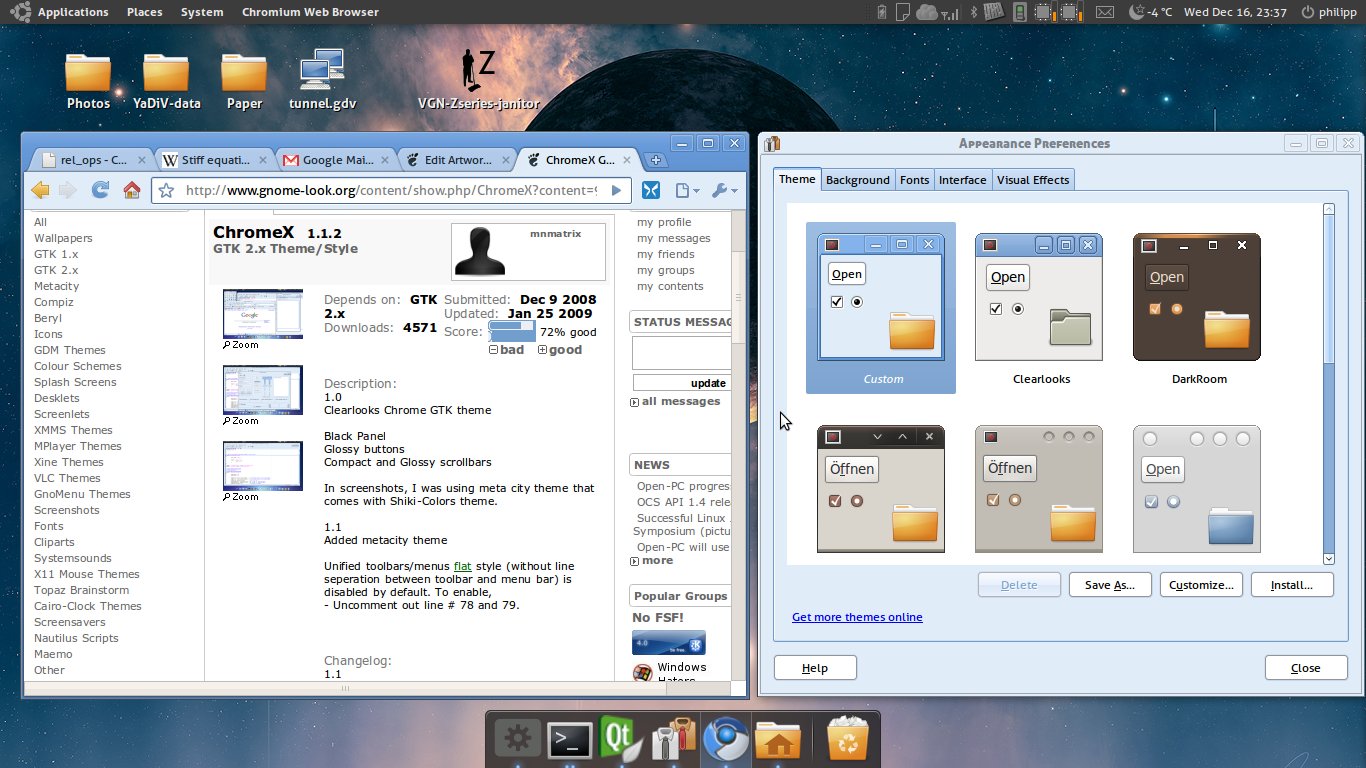Click the status message input box
Image resolution: width=1366 pixels, height=768 pixels.
[682, 353]
